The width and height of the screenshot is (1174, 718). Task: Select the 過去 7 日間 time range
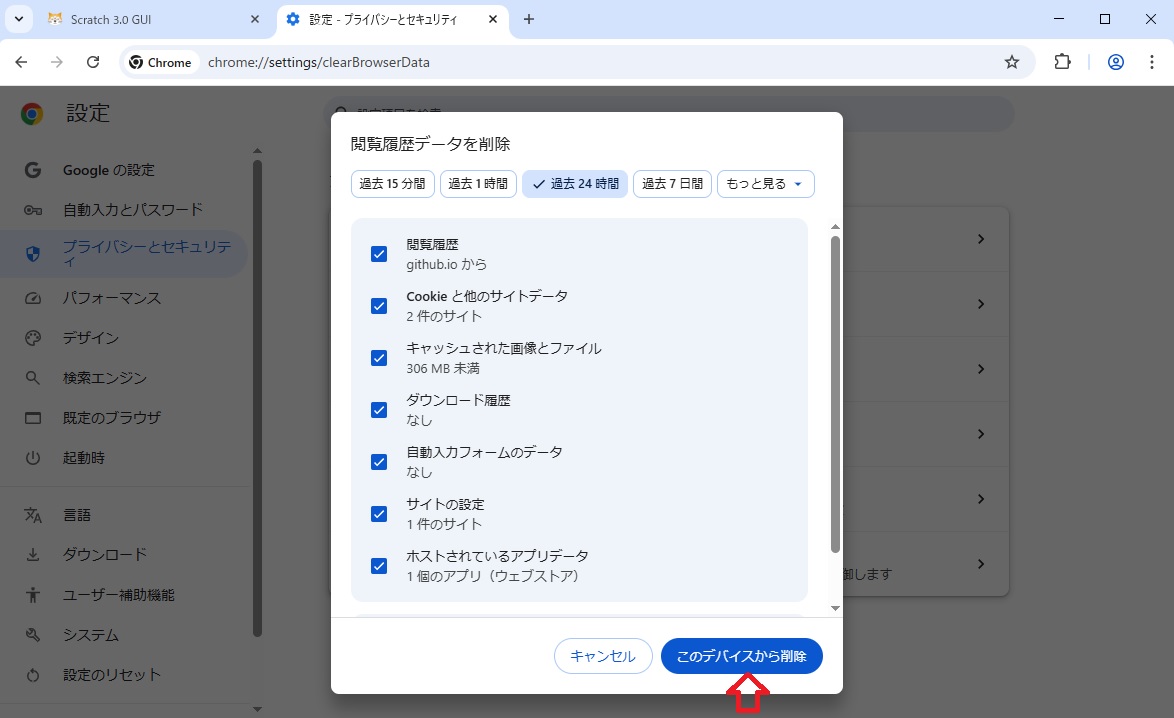click(x=672, y=184)
